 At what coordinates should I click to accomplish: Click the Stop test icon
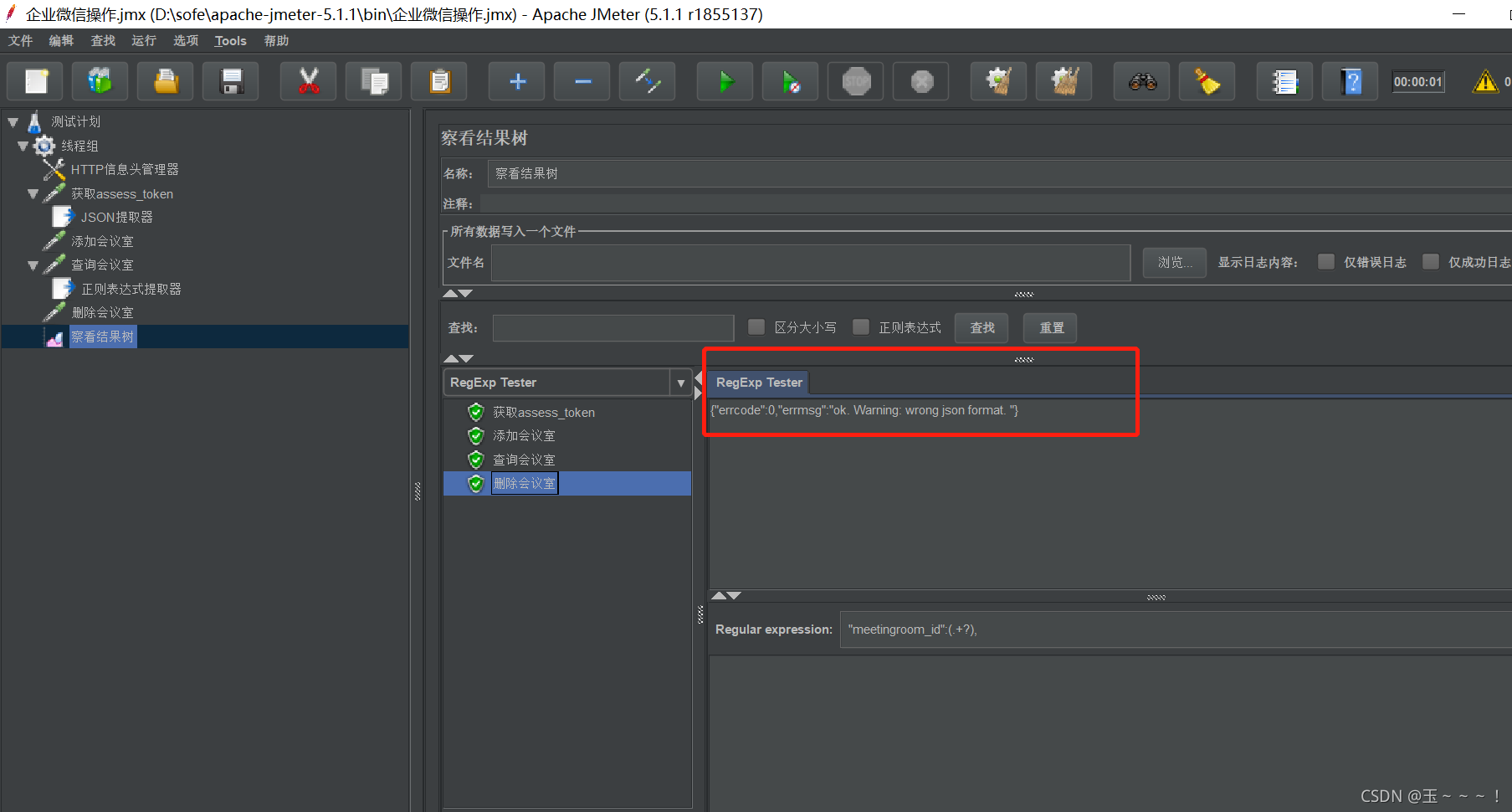click(856, 81)
